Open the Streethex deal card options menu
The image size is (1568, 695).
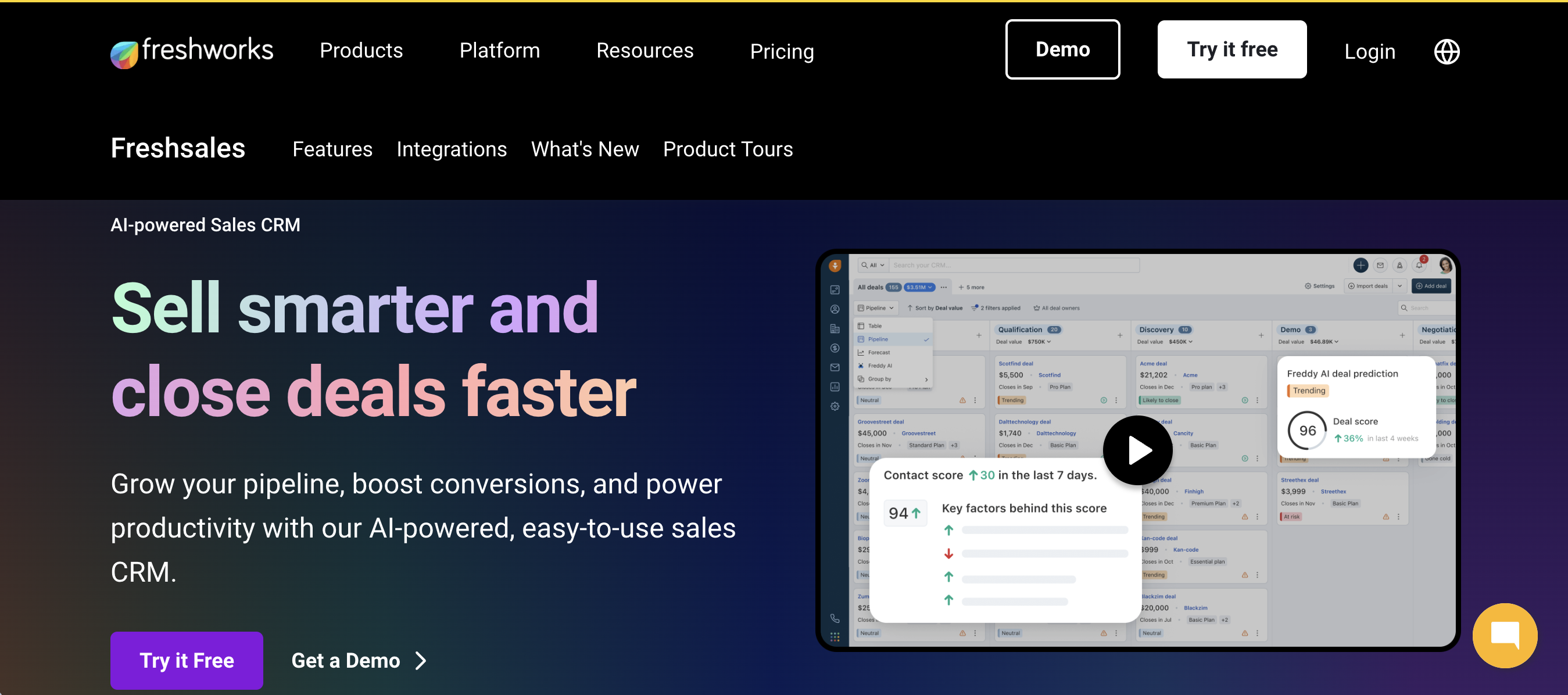click(x=1398, y=517)
